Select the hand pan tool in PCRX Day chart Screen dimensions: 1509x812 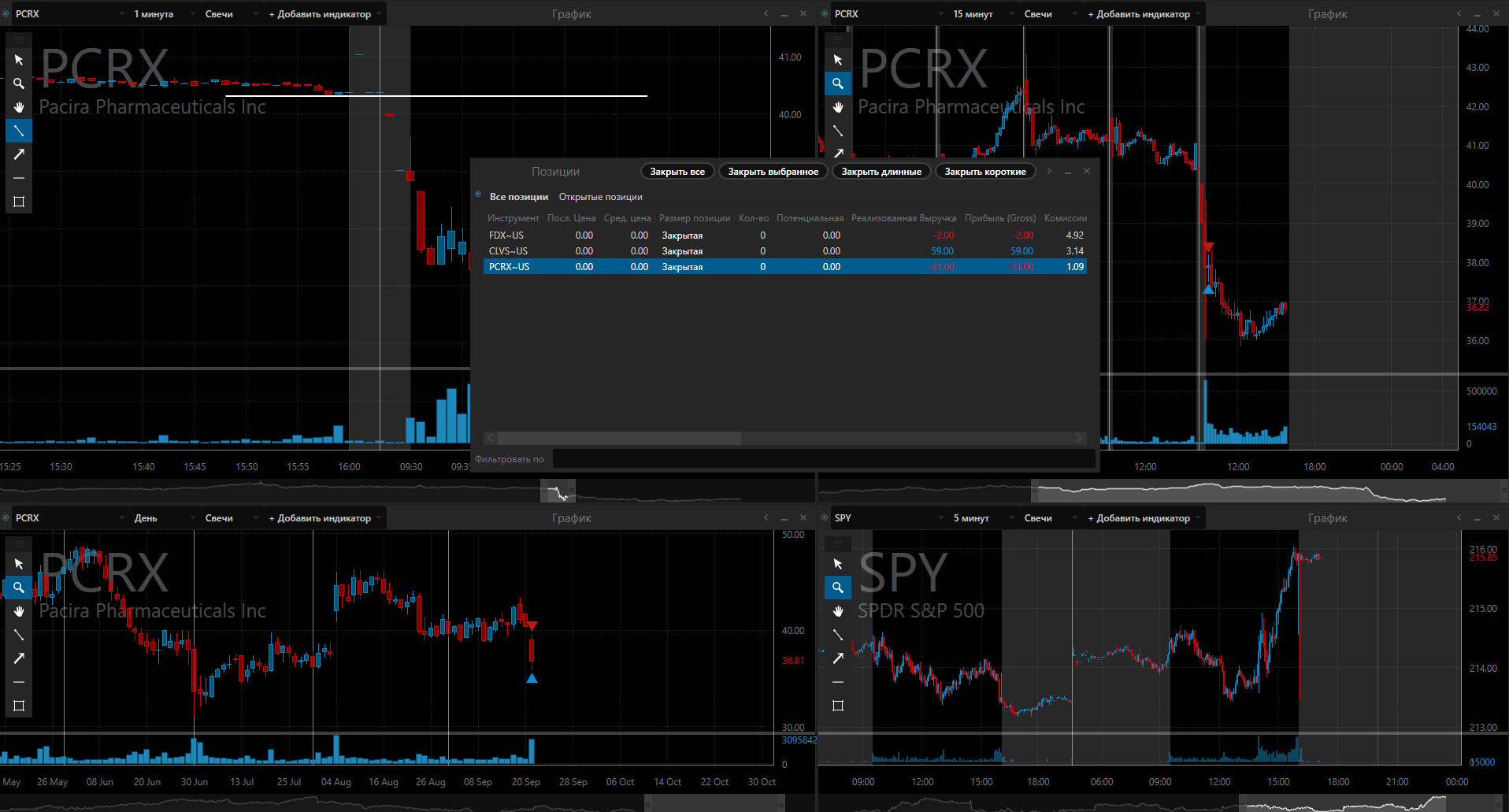[x=19, y=611]
